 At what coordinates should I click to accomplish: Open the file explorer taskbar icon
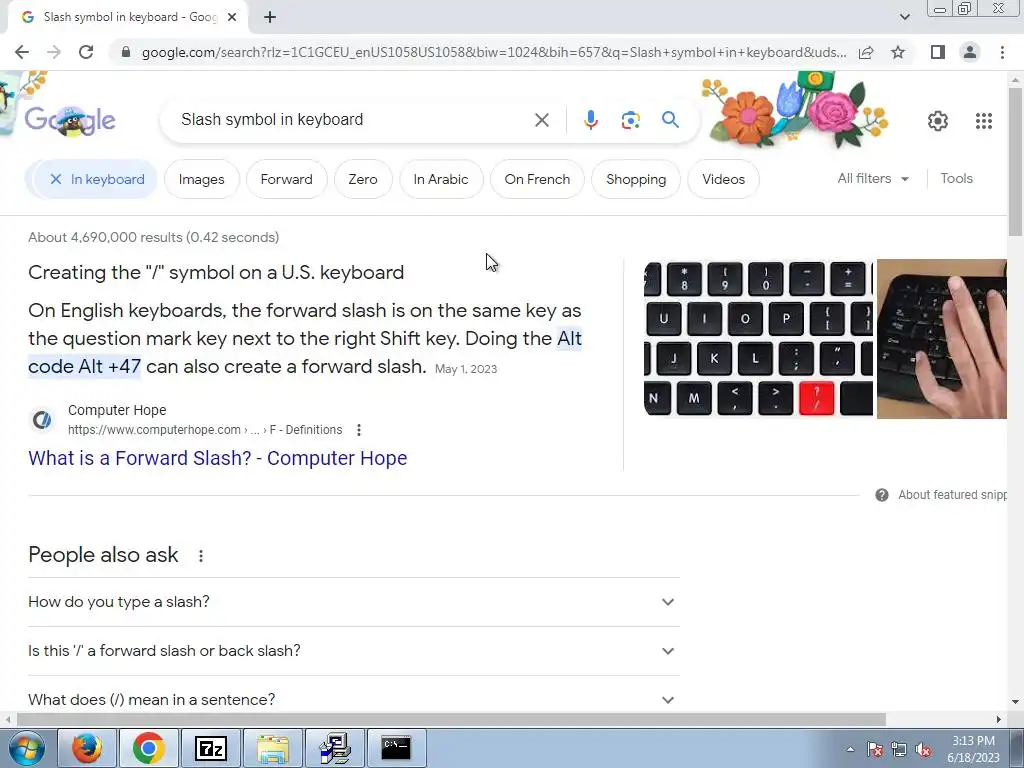(x=272, y=748)
